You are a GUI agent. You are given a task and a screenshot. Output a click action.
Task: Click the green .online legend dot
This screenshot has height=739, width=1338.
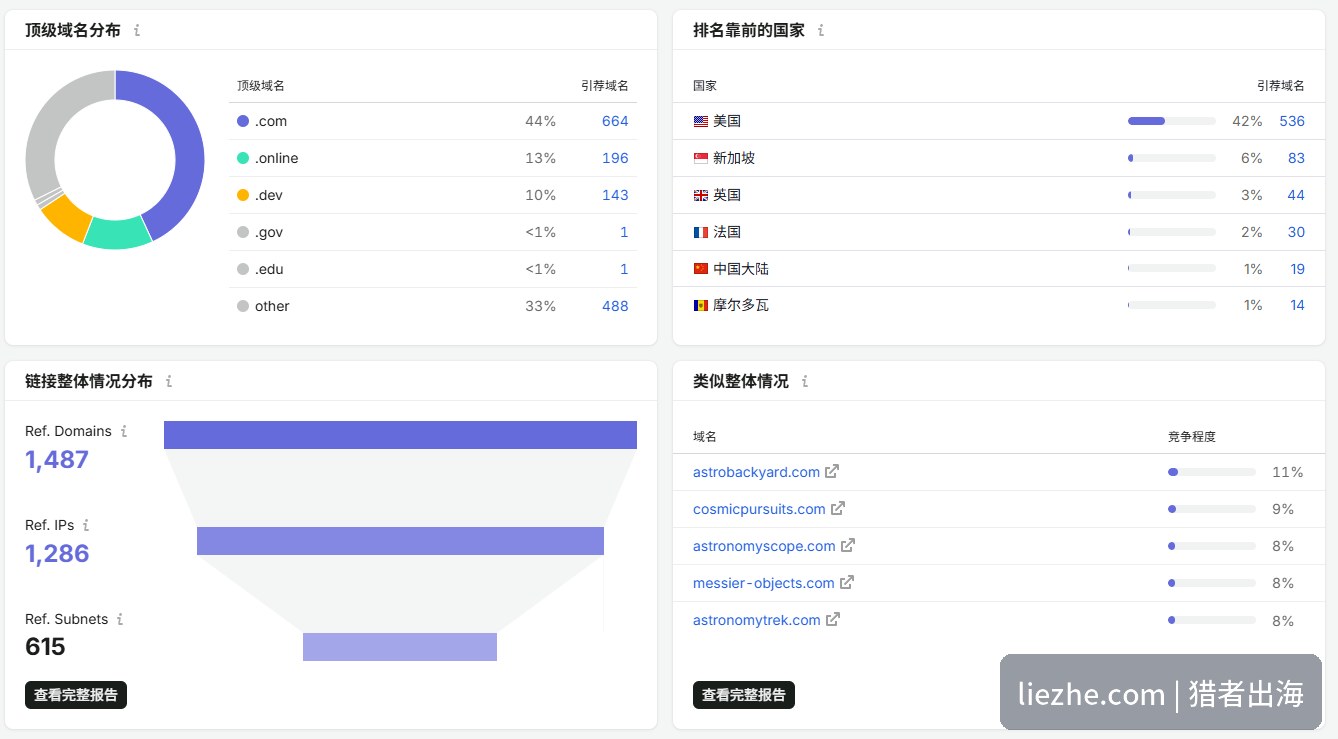tap(243, 158)
